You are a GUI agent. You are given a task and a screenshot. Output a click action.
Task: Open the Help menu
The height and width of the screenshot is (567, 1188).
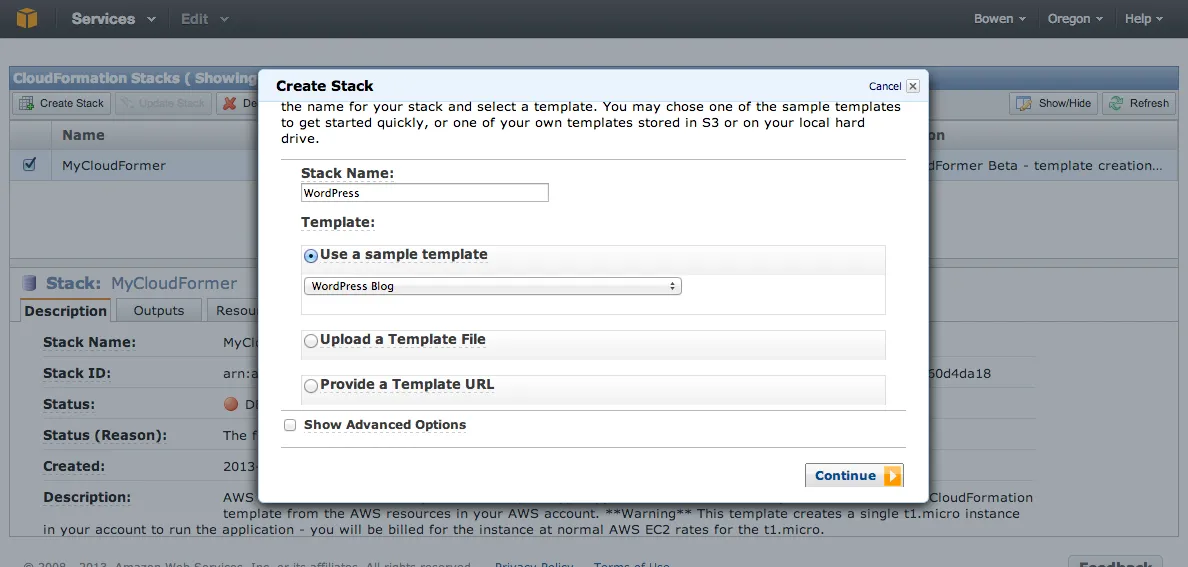[1143, 19]
